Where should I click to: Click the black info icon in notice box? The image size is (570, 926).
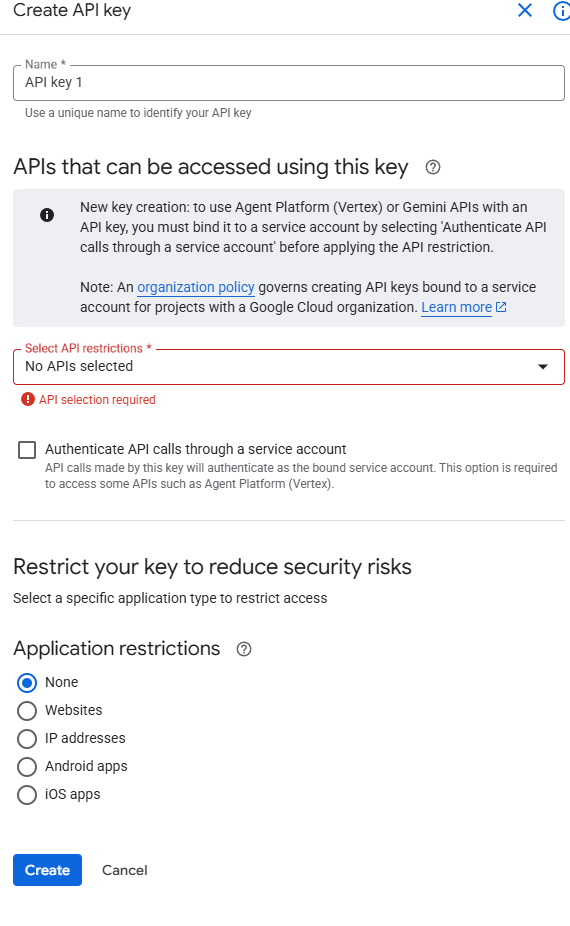[x=47, y=215]
